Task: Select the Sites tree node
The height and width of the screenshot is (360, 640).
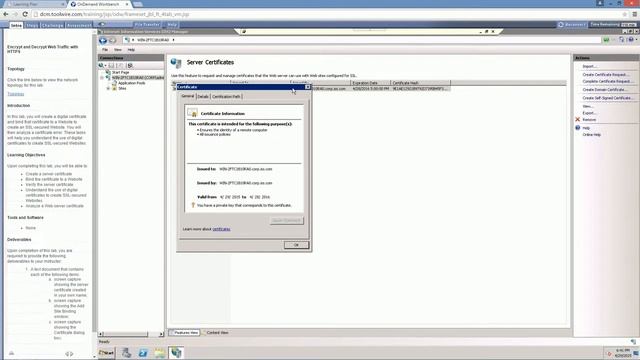Action: [122, 88]
